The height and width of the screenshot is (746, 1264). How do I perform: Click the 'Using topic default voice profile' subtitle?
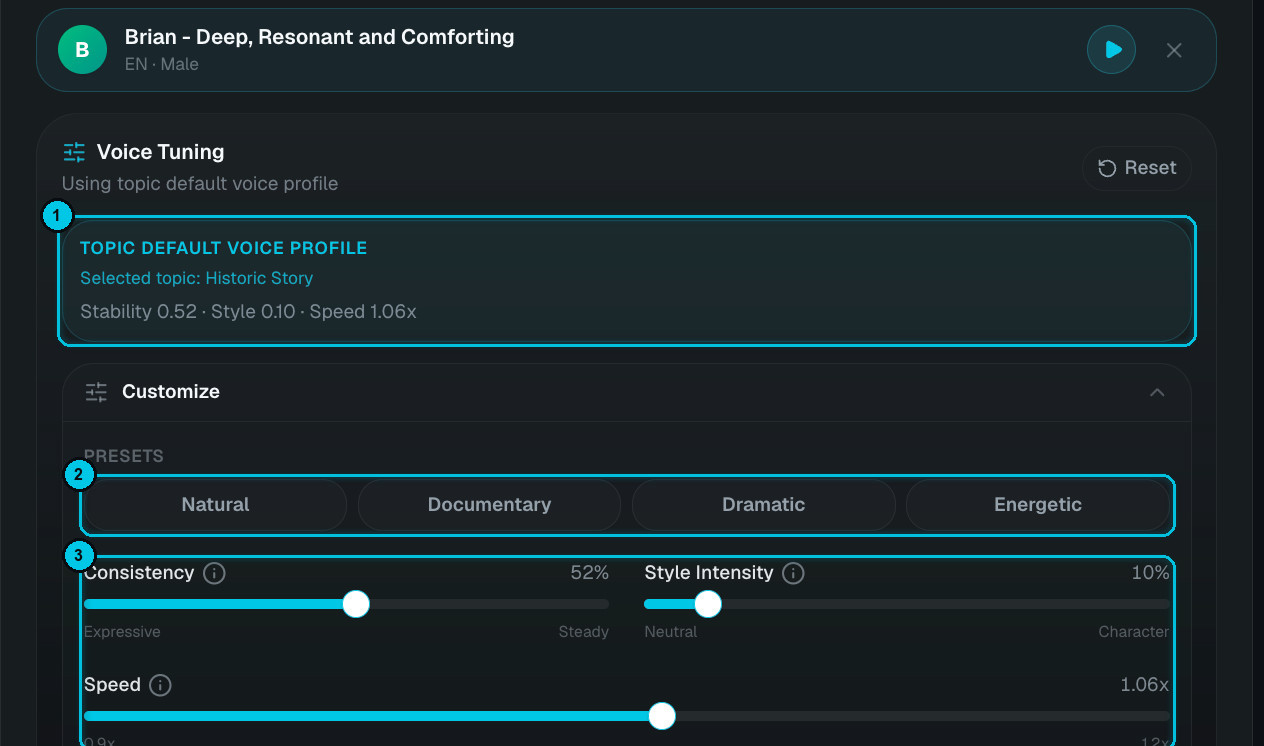coord(200,184)
